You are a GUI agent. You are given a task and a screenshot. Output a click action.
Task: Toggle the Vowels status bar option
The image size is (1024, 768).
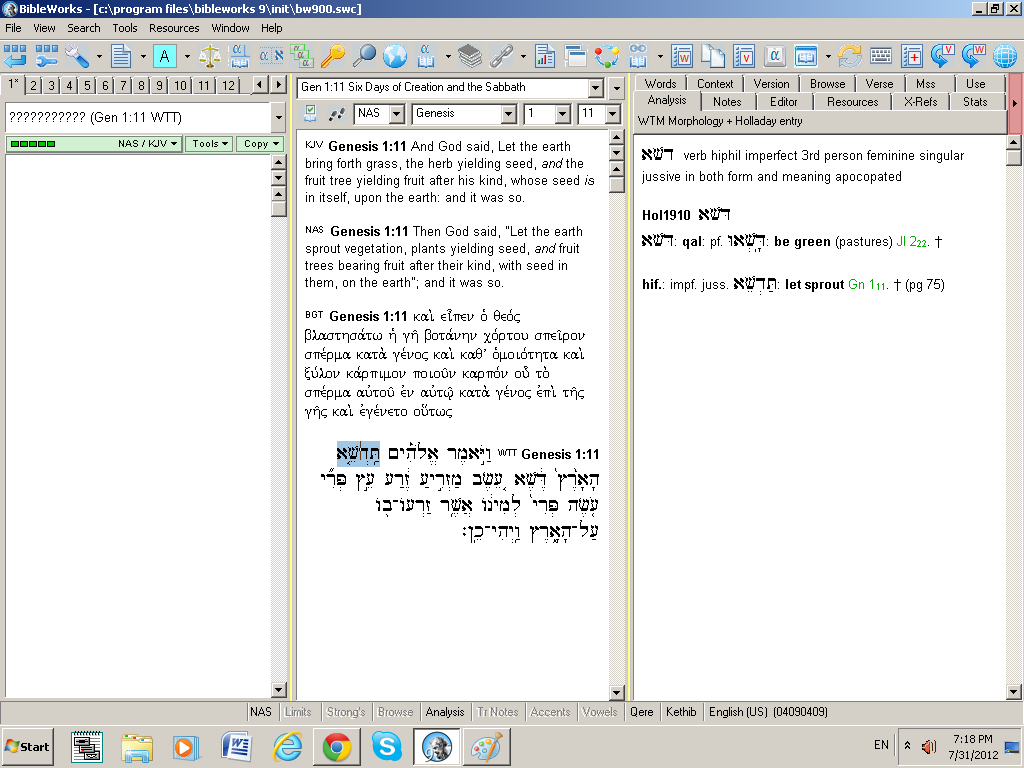[x=600, y=712]
